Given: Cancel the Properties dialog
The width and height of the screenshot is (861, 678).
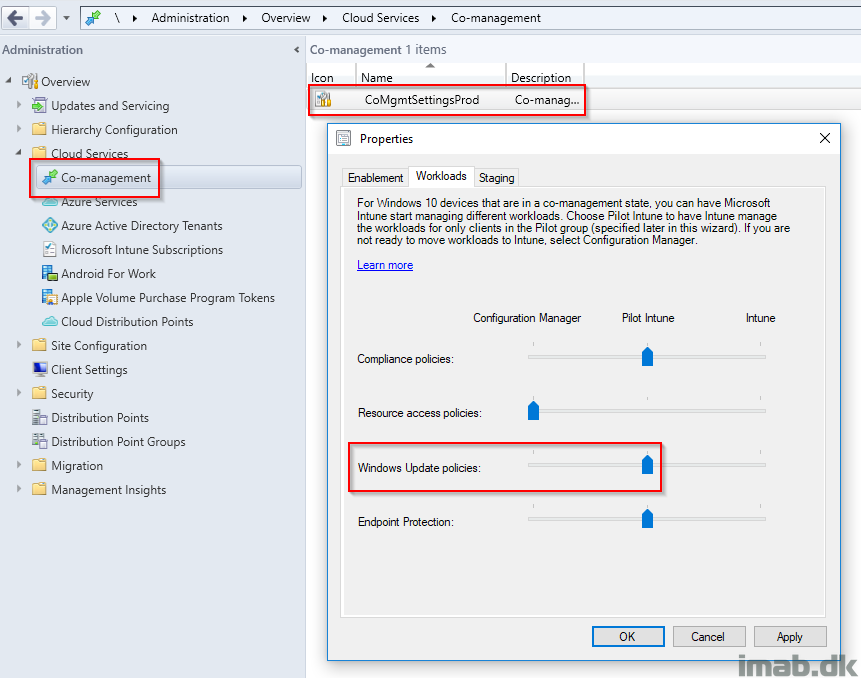Looking at the screenshot, I should point(708,637).
